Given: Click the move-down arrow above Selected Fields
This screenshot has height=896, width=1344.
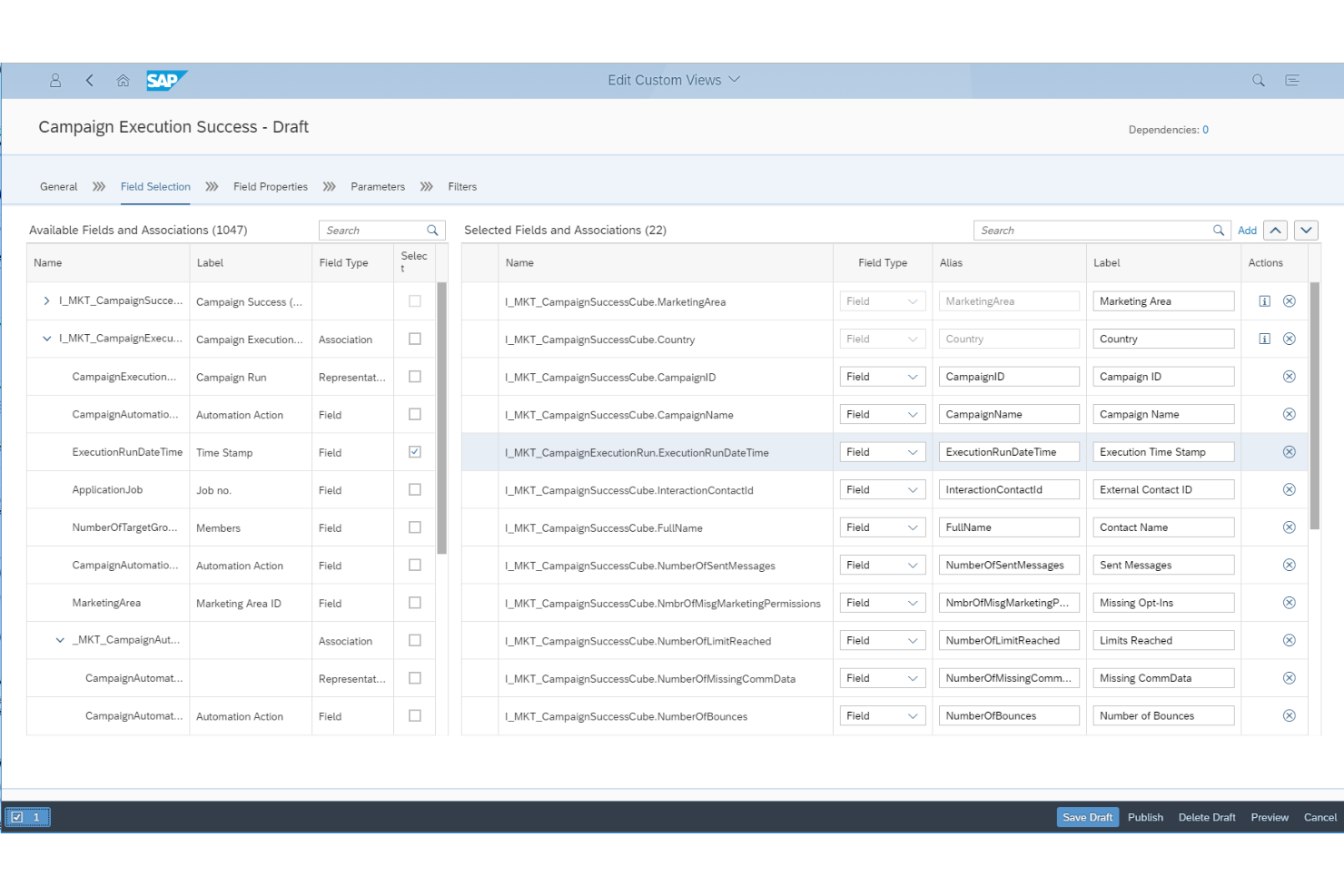Looking at the screenshot, I should pos(1306,230).
